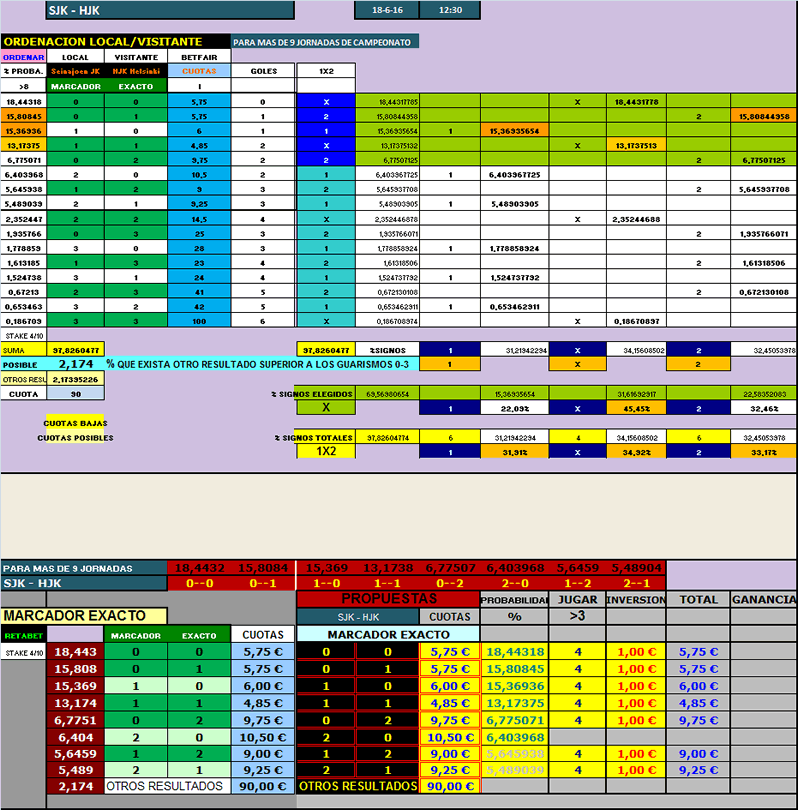
Task: Click the ORDENACION LOCAL/VISITANTE header
Action: coord(116,41)
